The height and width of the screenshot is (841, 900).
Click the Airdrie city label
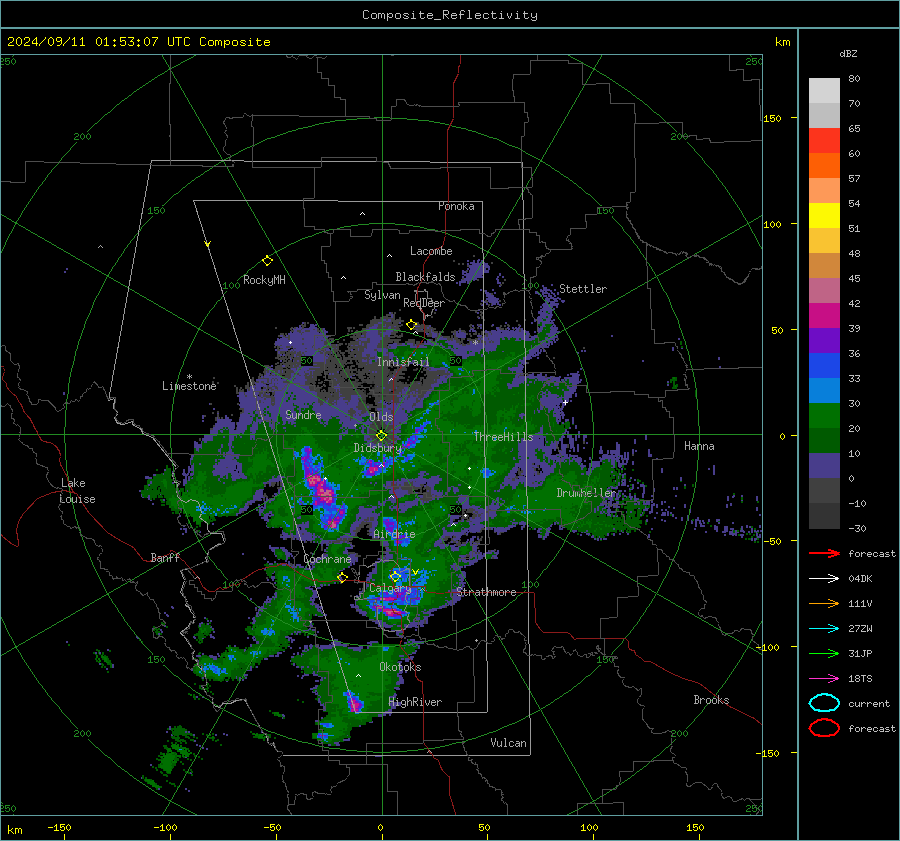394,534
